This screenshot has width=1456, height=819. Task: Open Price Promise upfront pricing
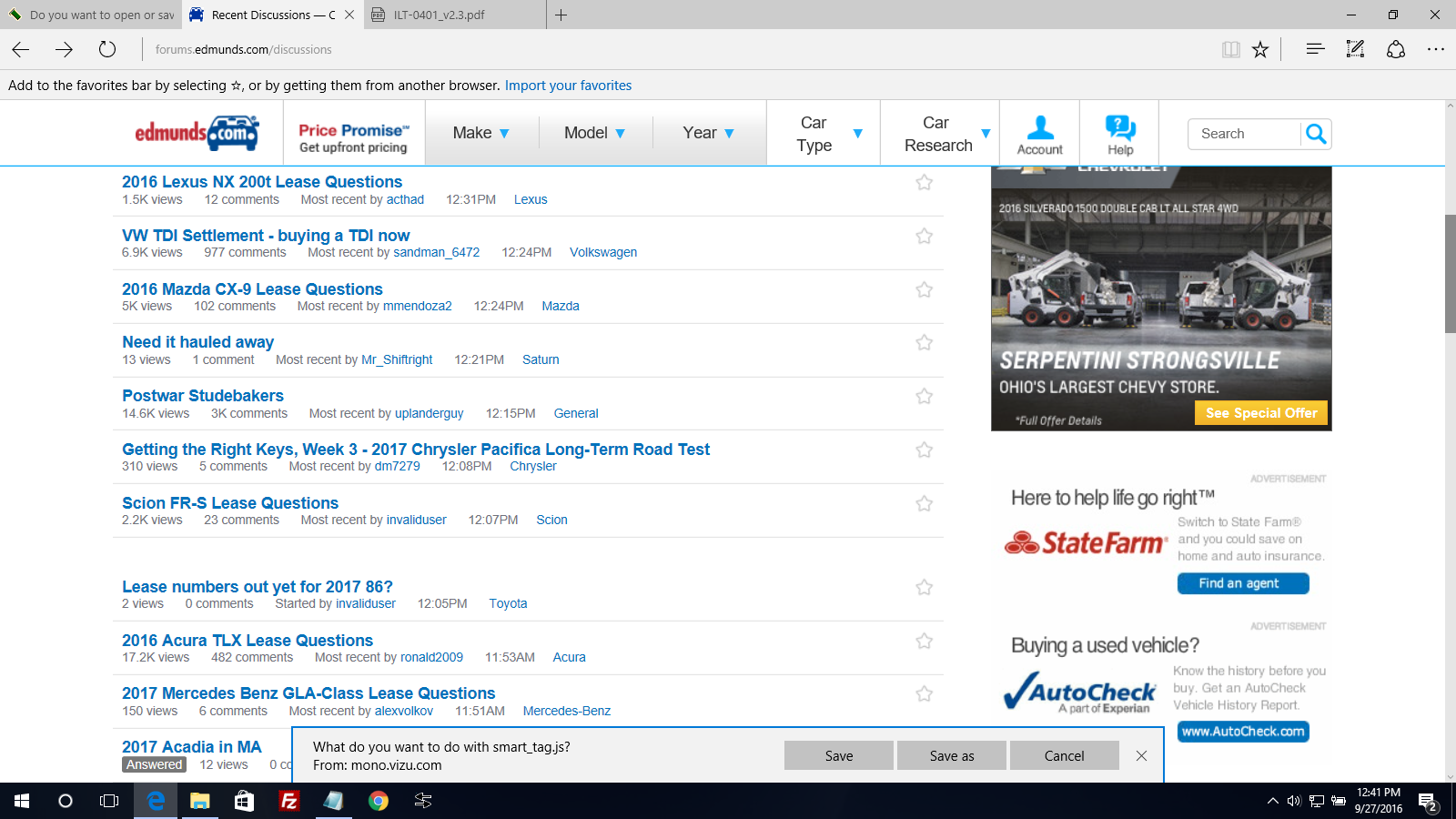click(x=354, y=137)
